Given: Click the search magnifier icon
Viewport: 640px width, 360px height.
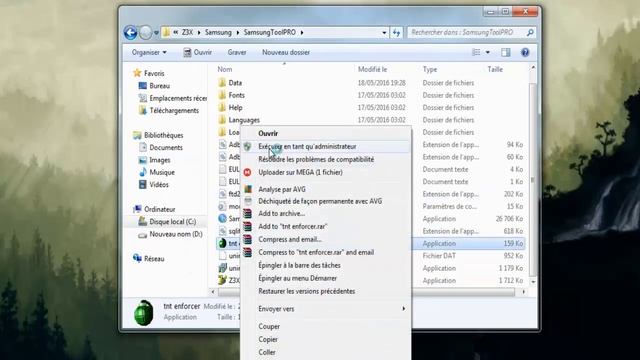Looking at the screenshot, I should click(530, 32).
